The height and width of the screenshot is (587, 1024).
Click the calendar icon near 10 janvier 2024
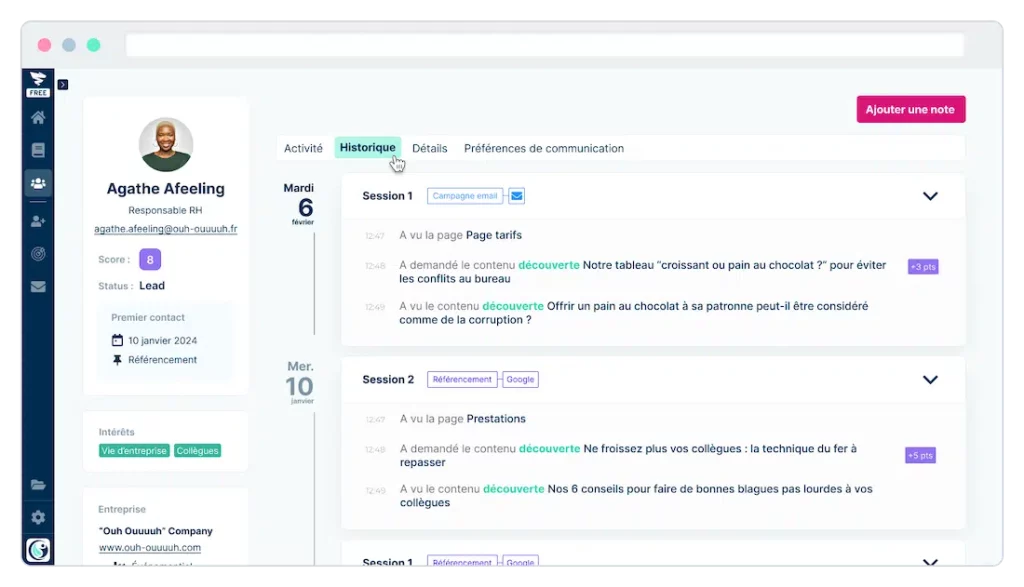117,340
